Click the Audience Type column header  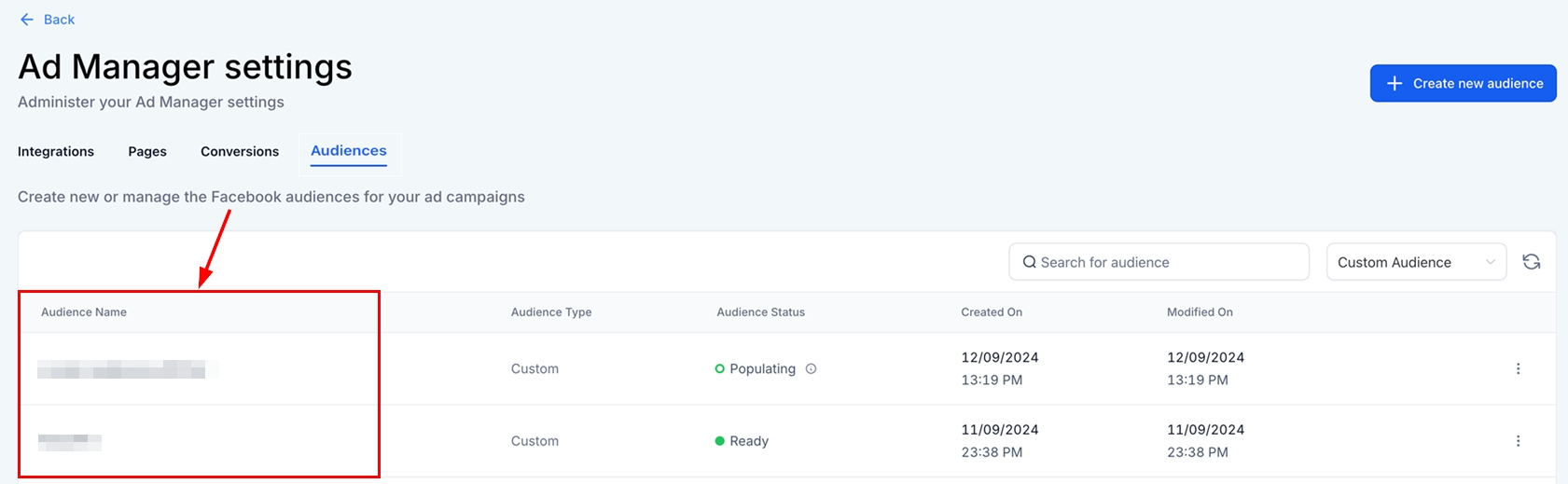[x=550, y=312]
